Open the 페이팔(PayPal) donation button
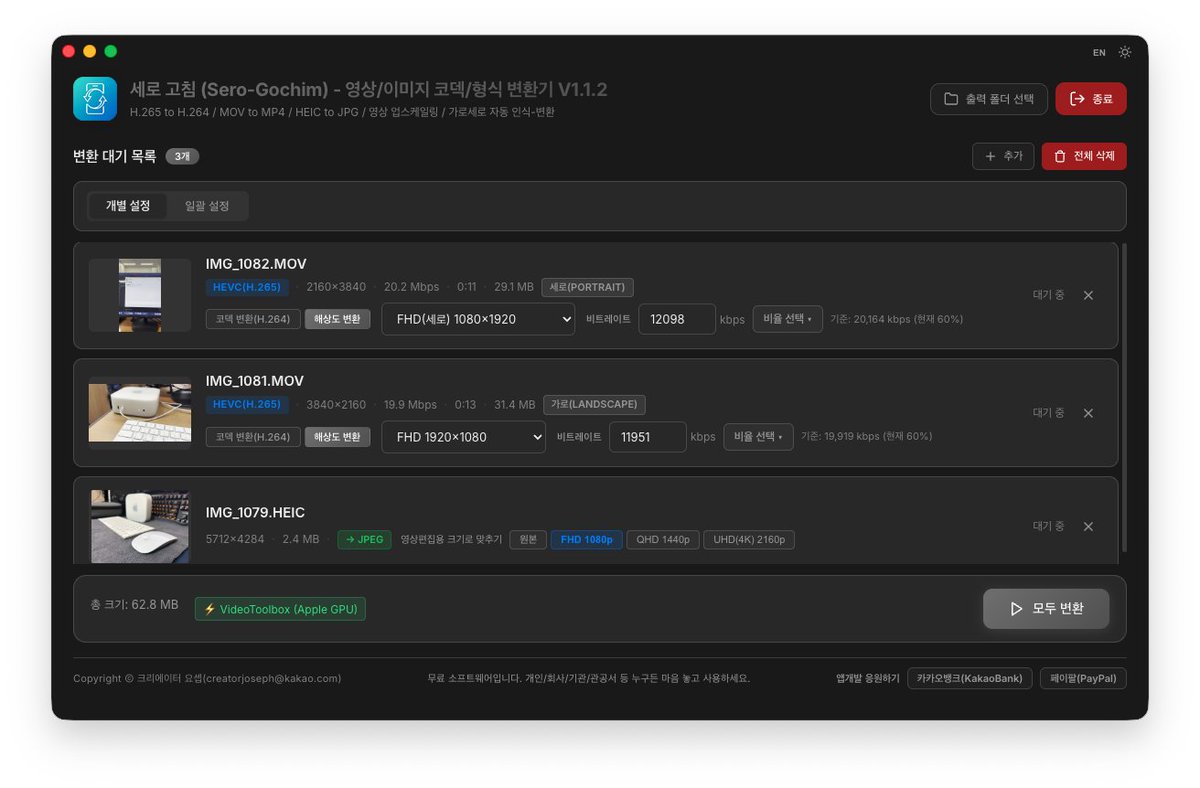This screenshot has height=788, width=1200. tap(1083, 678)
